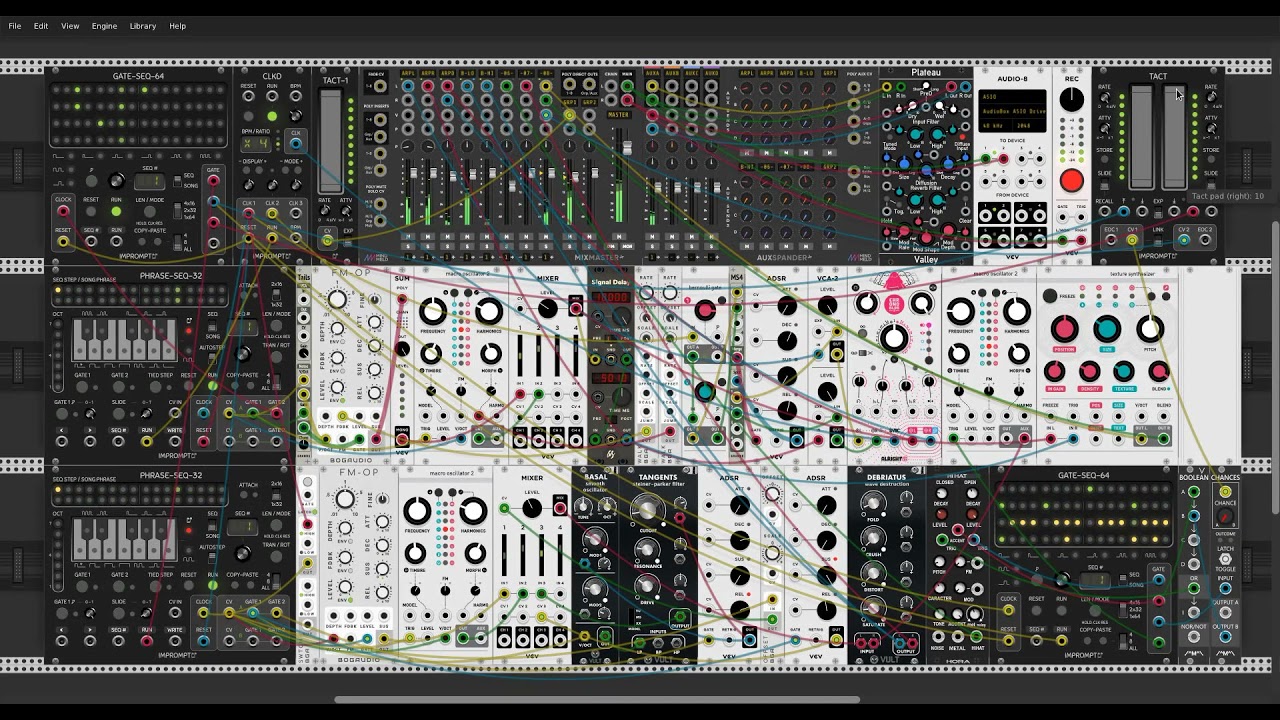Click the pink POSITION knob on texture synthesizer
1280x720 pixels.
(1064, 330)
